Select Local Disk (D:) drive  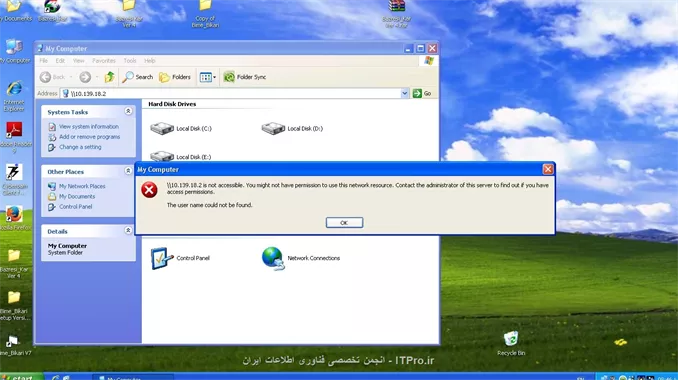pyautogui.click(x=292, y=128)
